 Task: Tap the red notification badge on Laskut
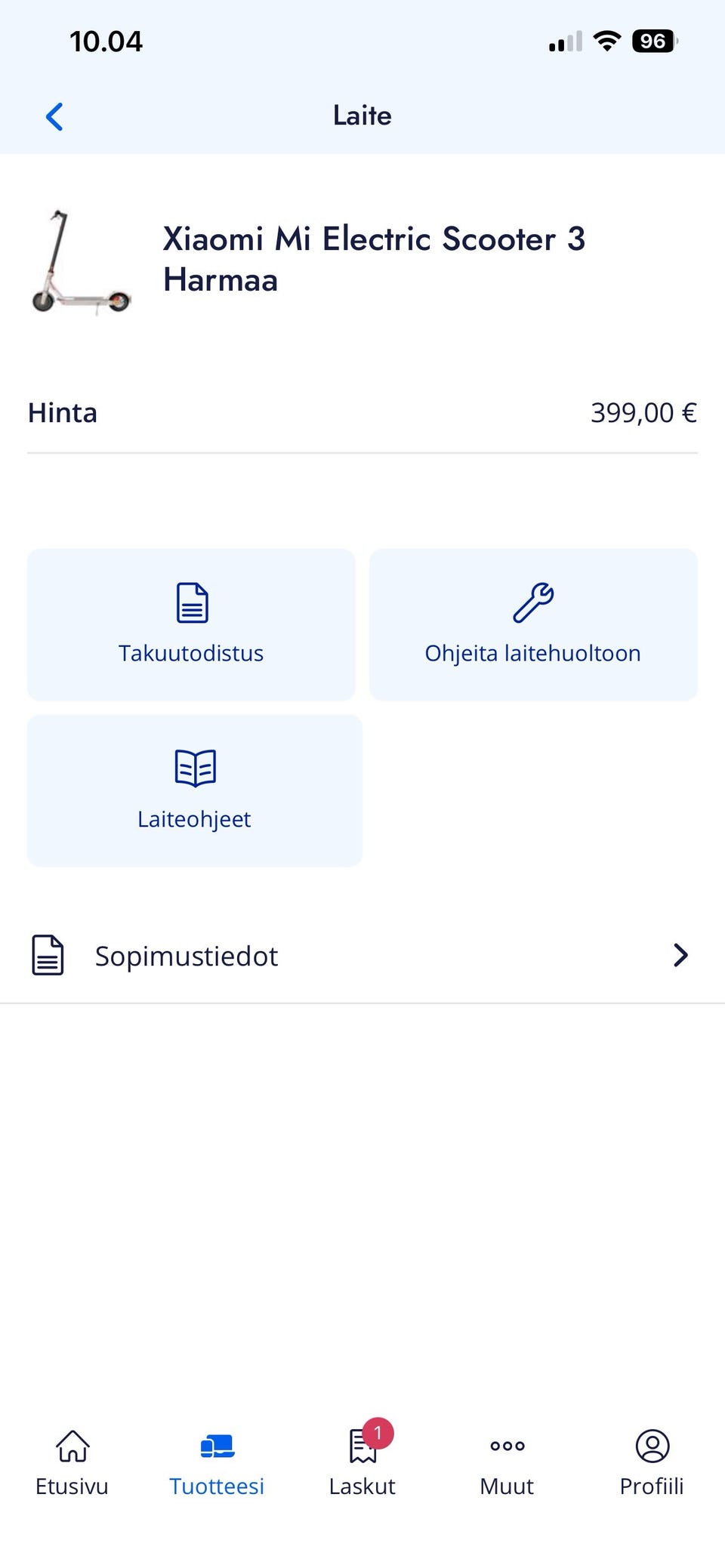click(x=378, y=1432)
